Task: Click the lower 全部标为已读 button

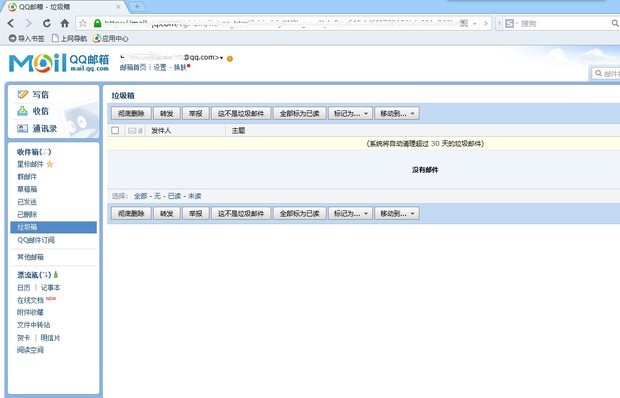Action: [299, 213]
